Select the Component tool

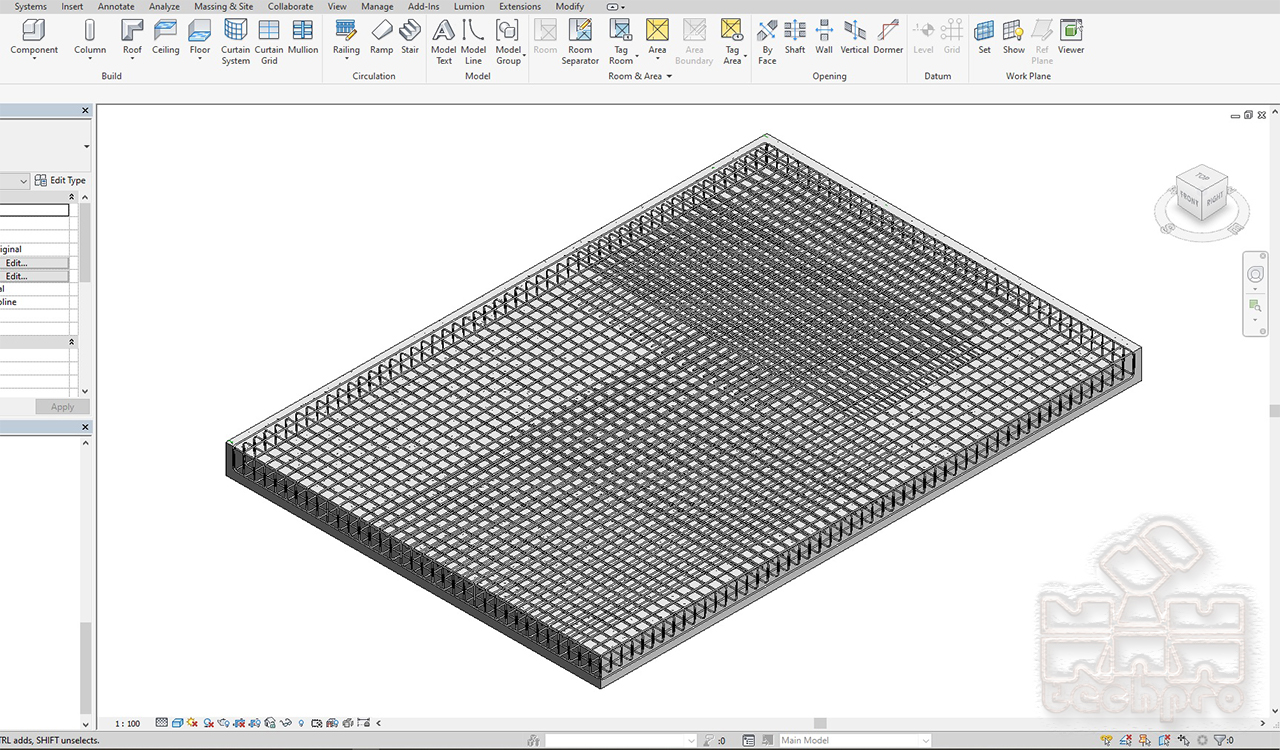pos(34,37)
